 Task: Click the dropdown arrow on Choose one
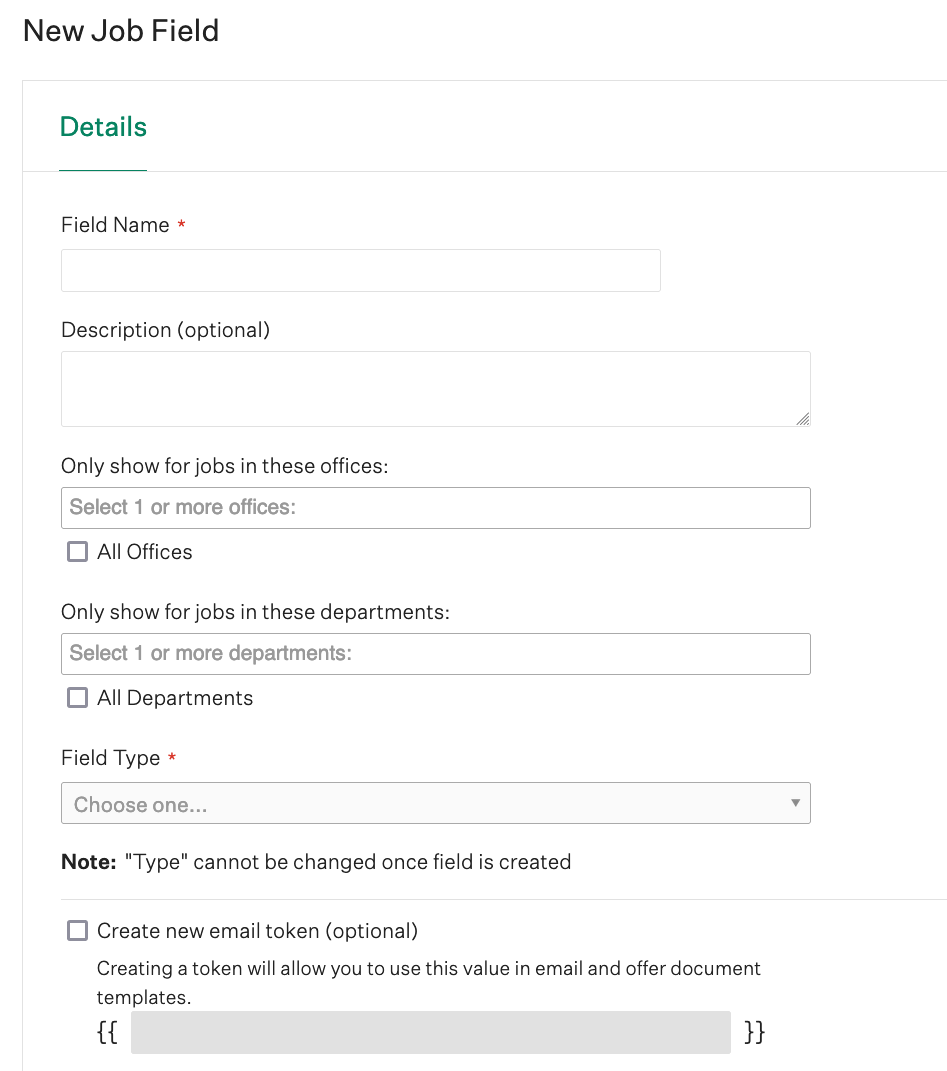pos(795,803)
